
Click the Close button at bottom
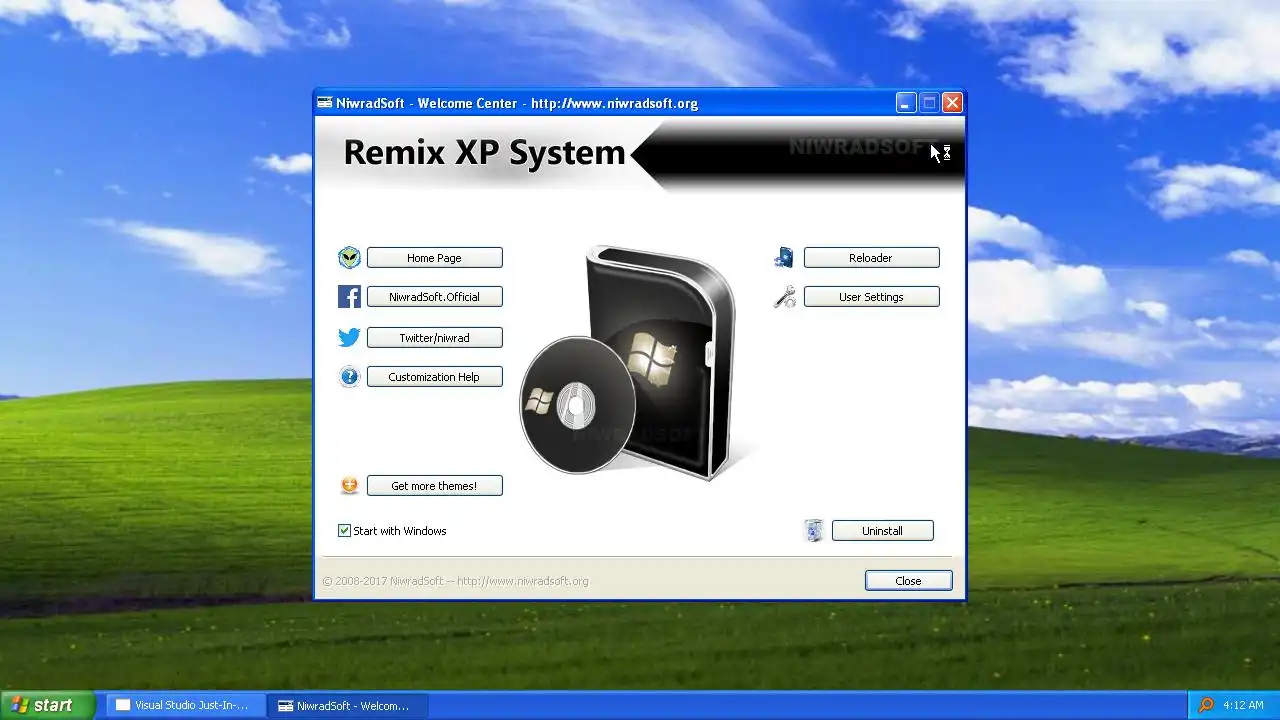click(908, 581)
